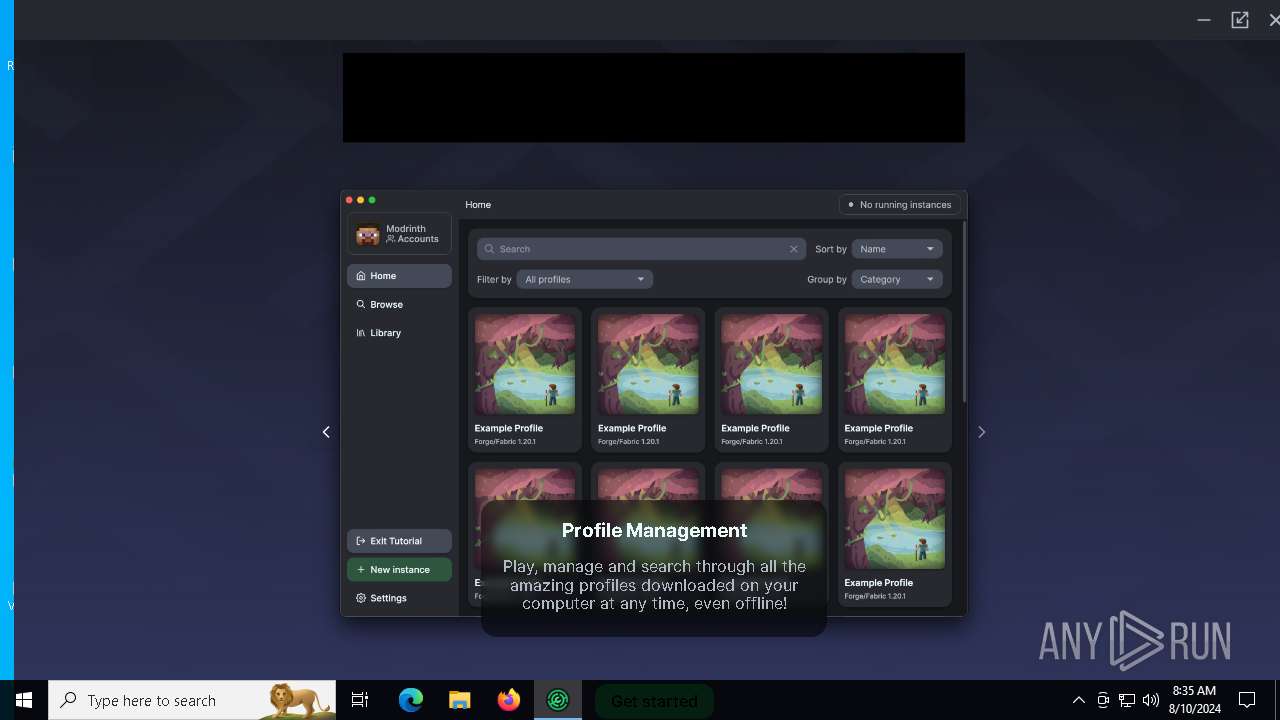
Task: Clear search with X icon
Action: click(794, 249)
